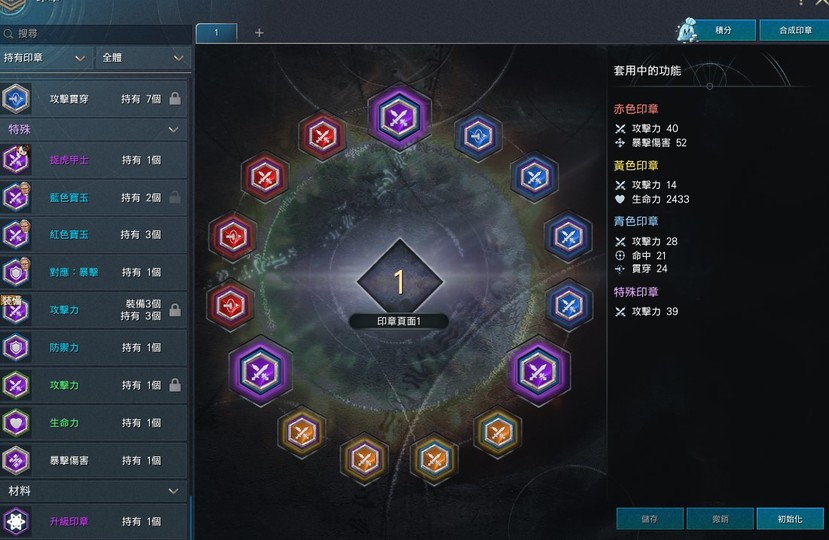Viewport: 829px width, 540px height.
Task: Switch to seal page tab 1
Action: point(216,33)
